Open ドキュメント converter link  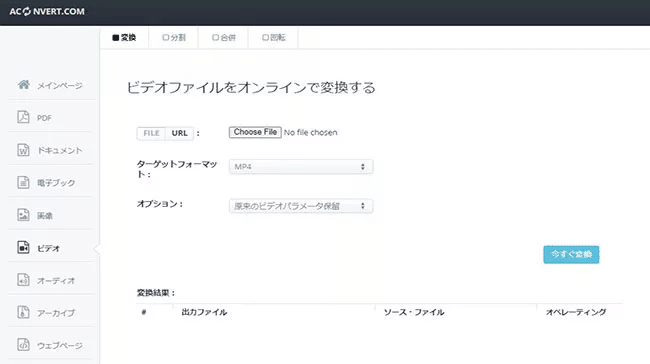coord(60,150)
